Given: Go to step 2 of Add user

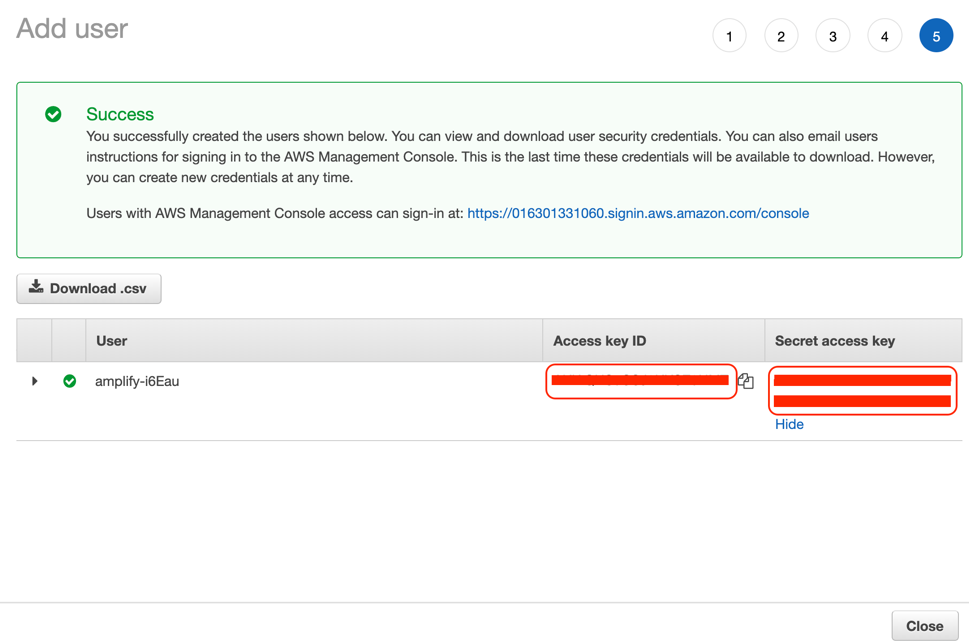Looking at the screenshot, I should [781, 36].
